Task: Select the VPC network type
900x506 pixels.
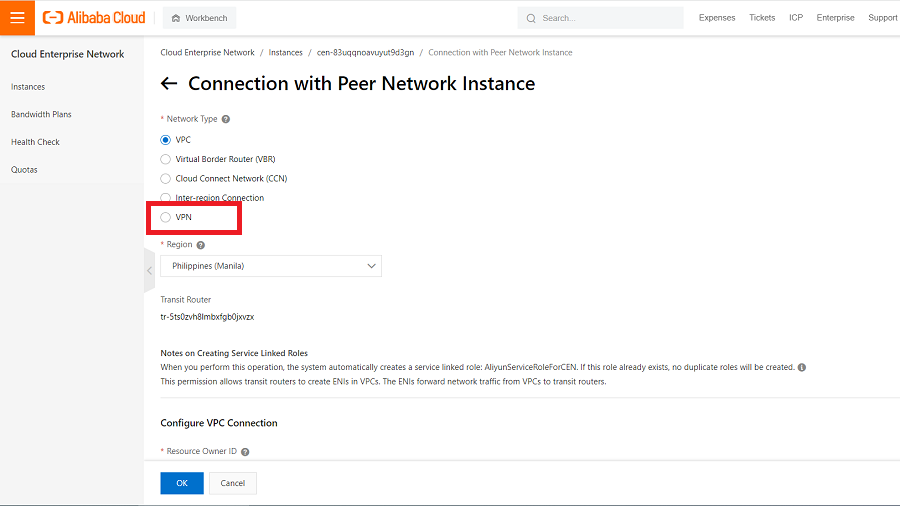Action: (x=166, y=140)
